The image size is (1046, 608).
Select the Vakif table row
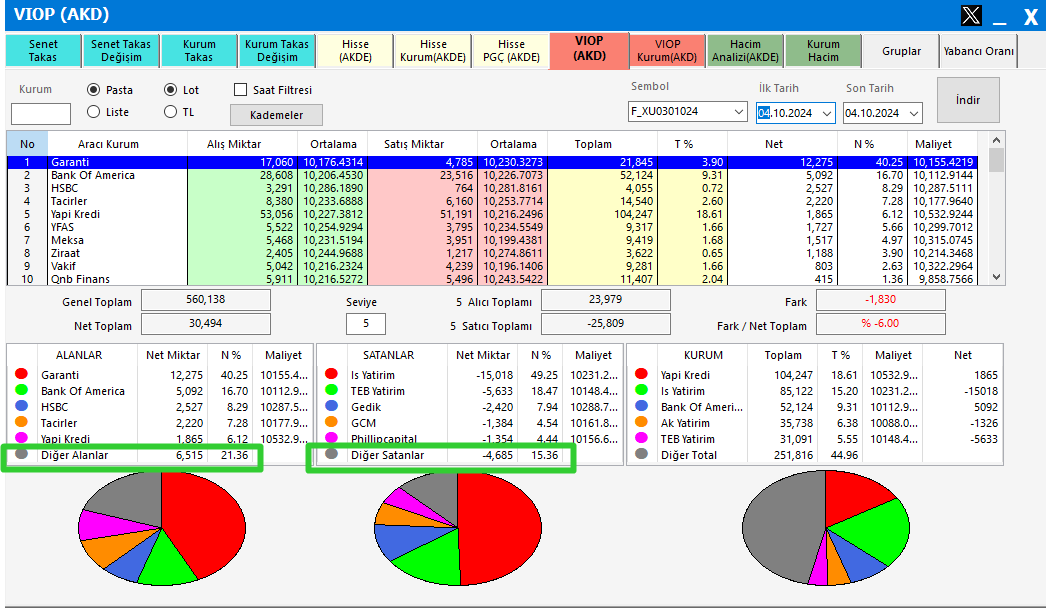(x=492, y=266)
